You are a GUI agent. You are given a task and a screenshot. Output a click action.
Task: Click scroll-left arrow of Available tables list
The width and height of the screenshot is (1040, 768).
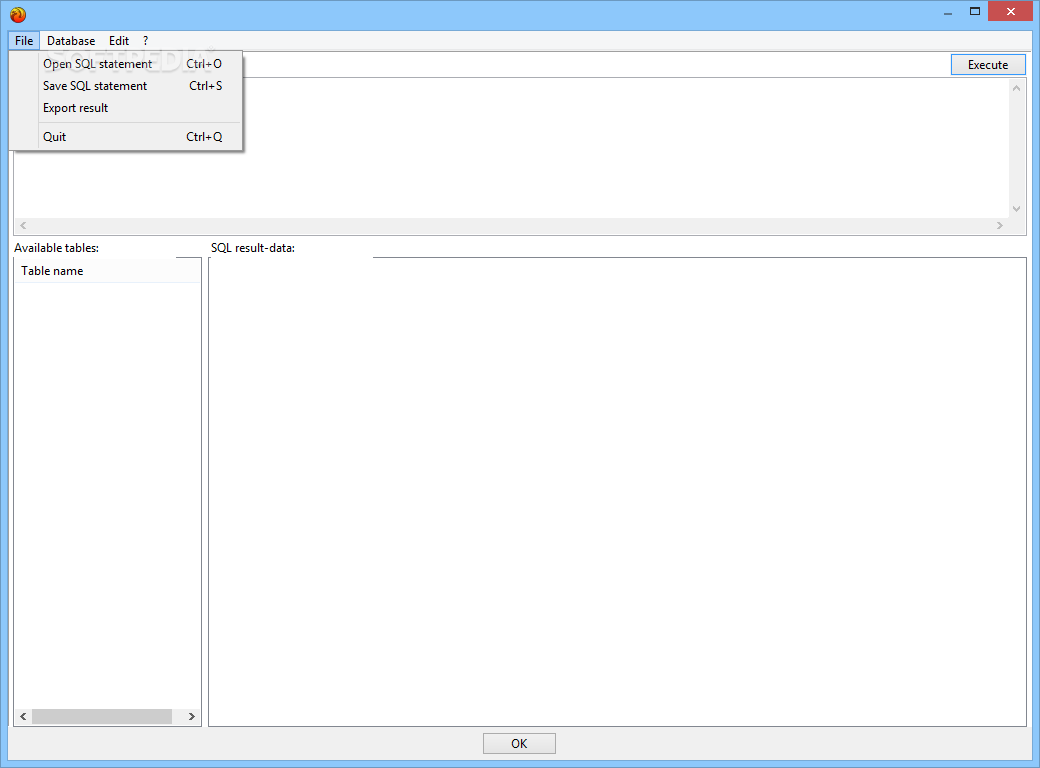(x=23, y=716)
